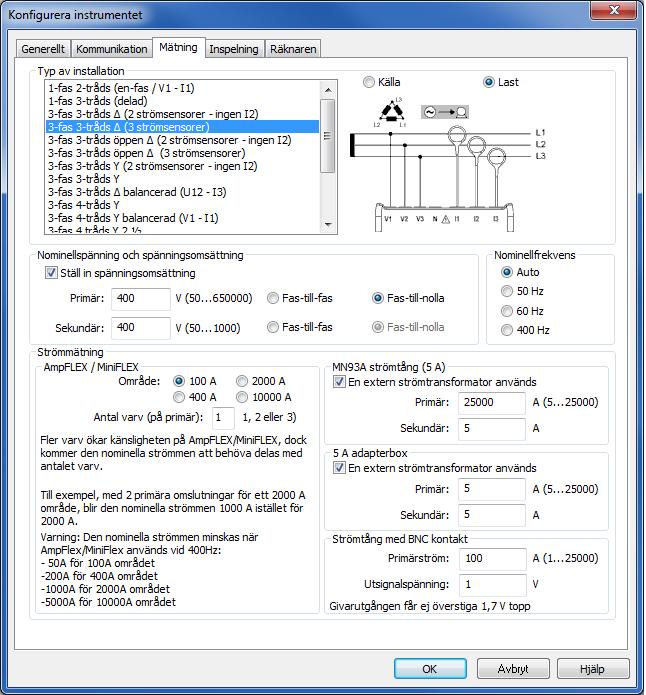Select Fas-till-nolla for primary voltage
Image resolution: width=646 pixels, height=695 pixels.
[377, 298]
